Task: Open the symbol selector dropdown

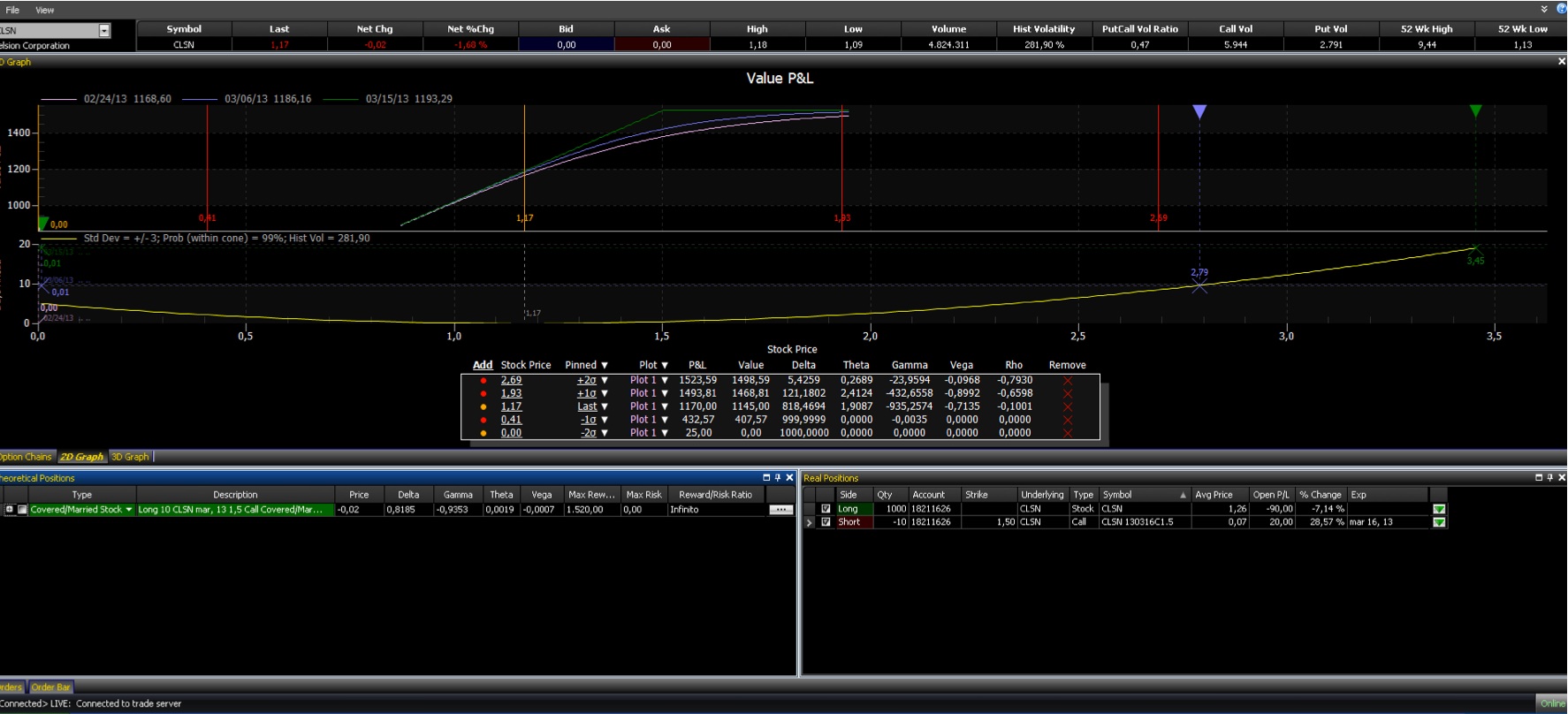Action: 104,31
